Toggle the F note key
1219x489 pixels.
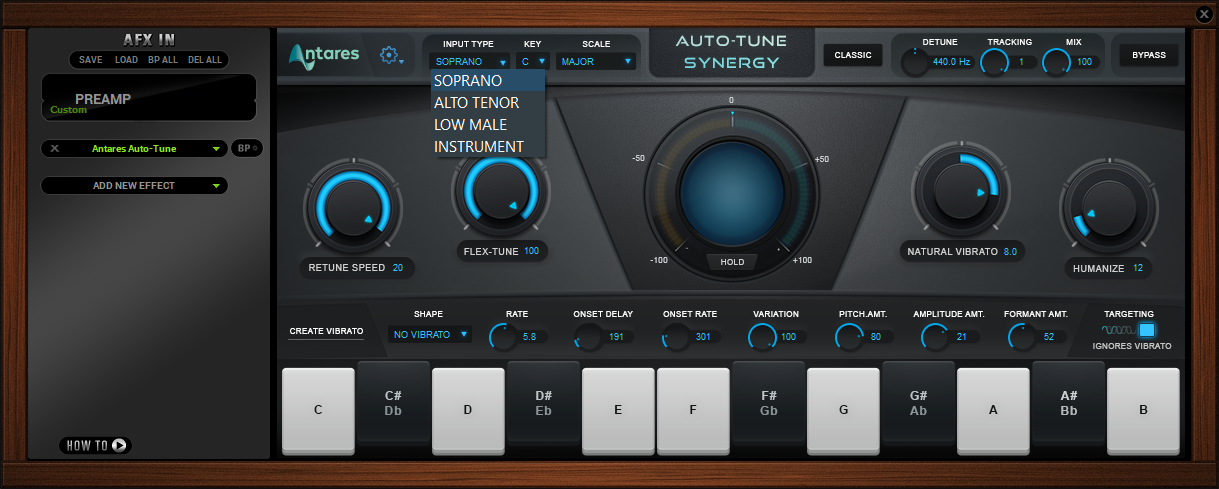(x=693, y=409)
